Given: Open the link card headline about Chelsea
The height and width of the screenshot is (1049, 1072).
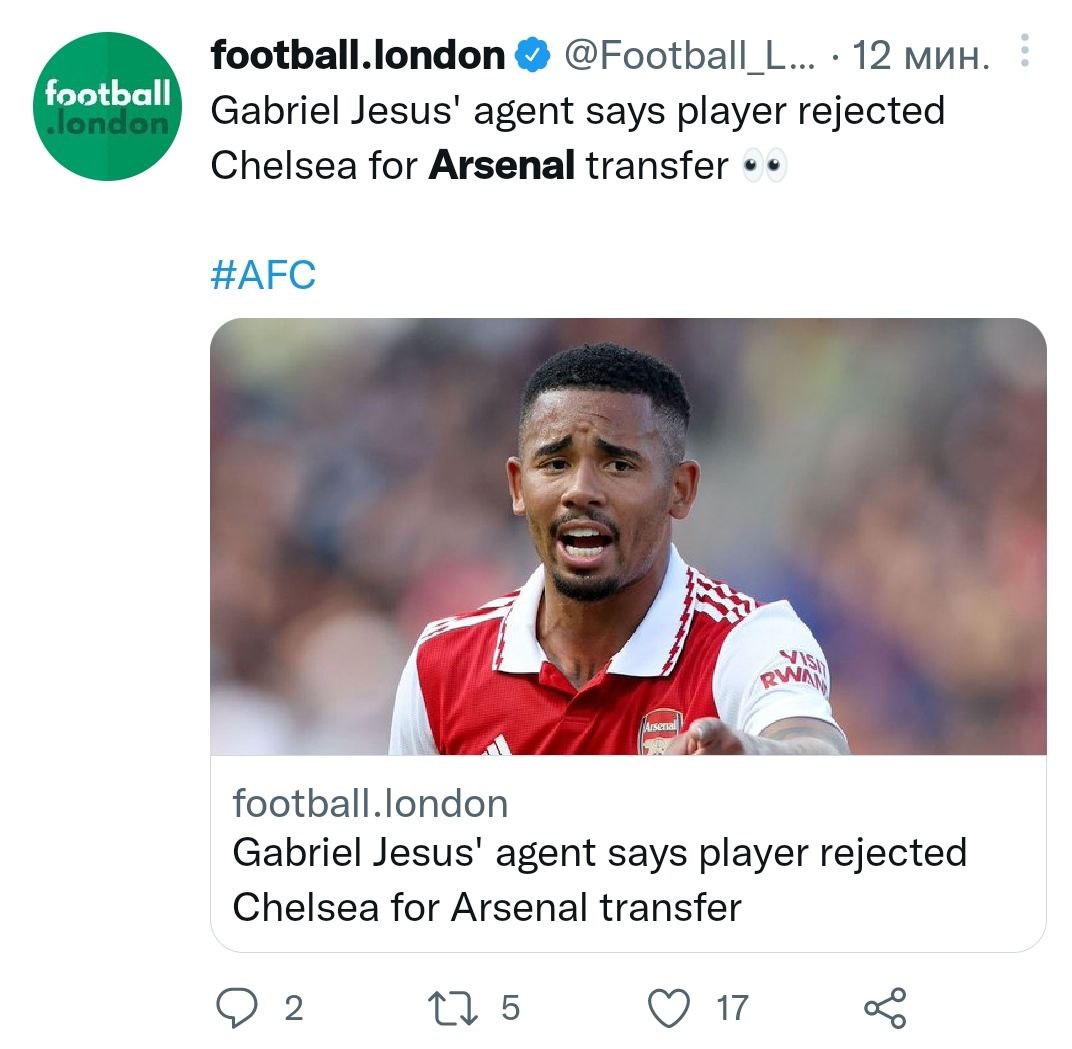Looking at the screenshot, I should [x=598, y=880].
